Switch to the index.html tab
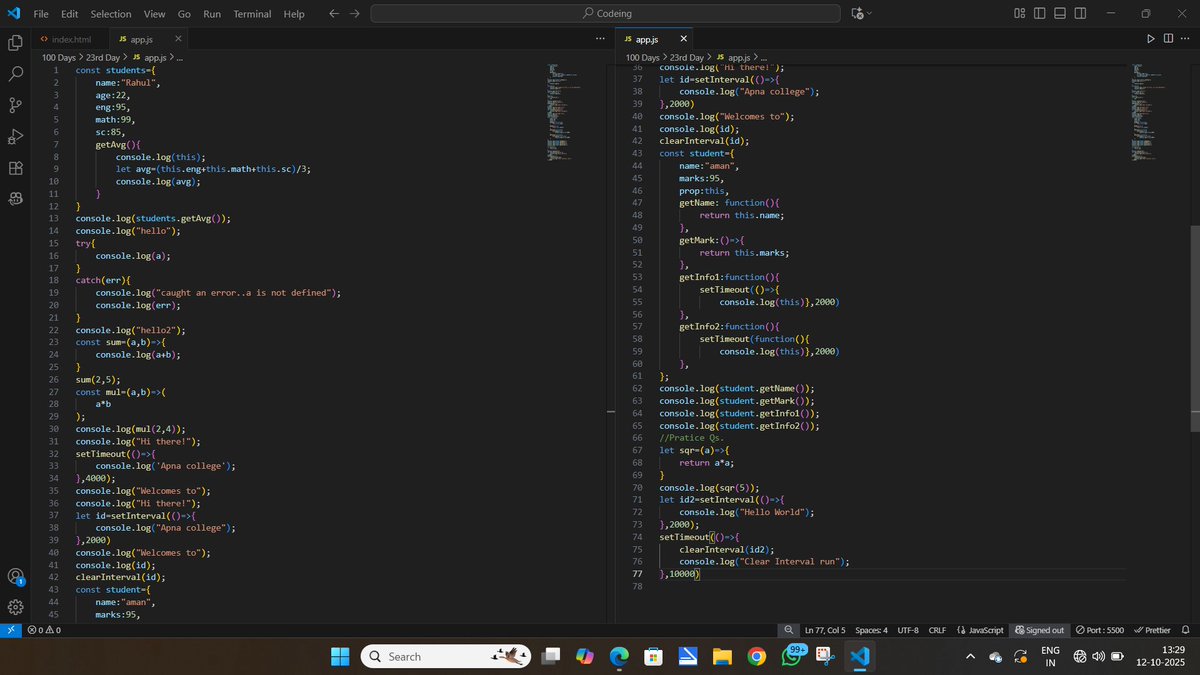Image resolution: width=1200 pixels, height=675 pixels. (x=71, y=37)
